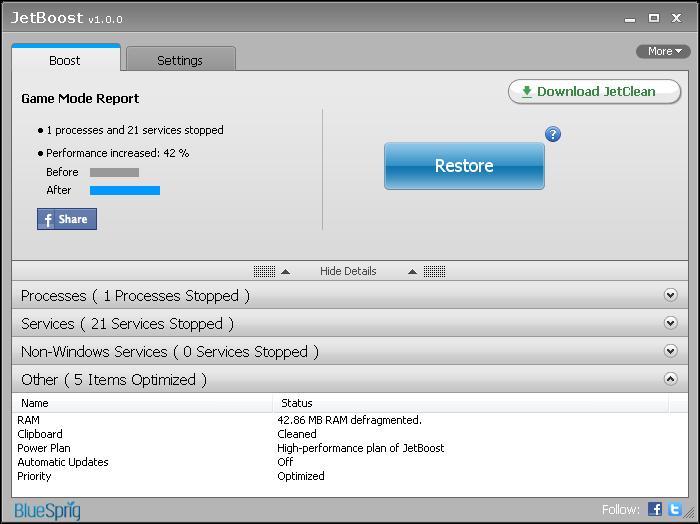This screenshot has height=524, width=700.
Task: Click the Download JetClean button
Action: coord(594,92)
